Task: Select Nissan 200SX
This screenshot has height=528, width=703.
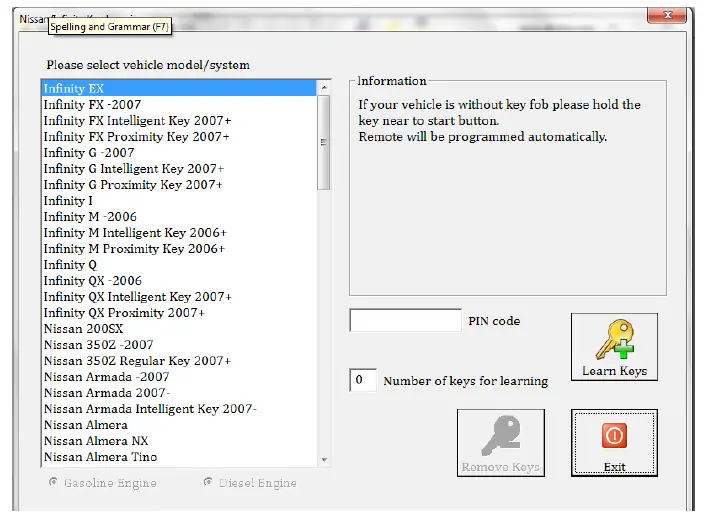Action: coord(179,329)
